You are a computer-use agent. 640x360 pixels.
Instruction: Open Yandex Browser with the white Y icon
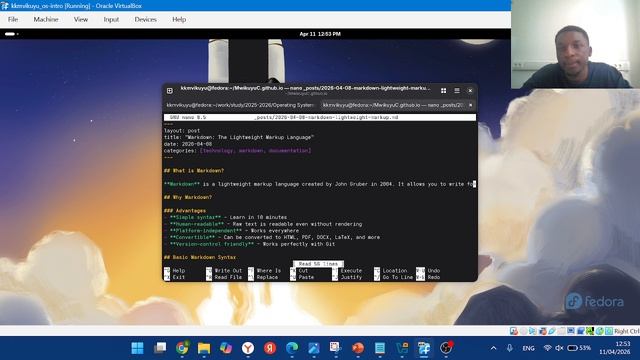pyautogui.click(x=248, y=348)
